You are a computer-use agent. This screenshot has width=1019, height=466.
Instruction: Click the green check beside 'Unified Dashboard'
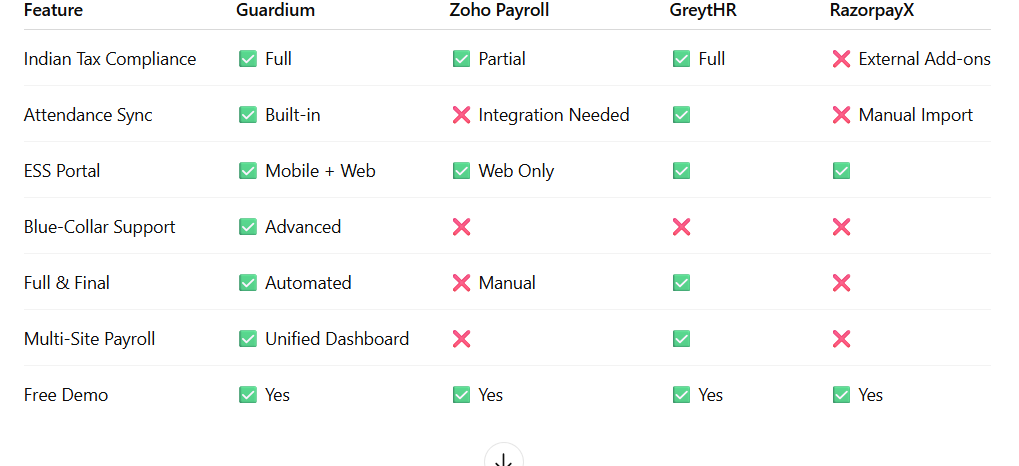pos(248,339)
